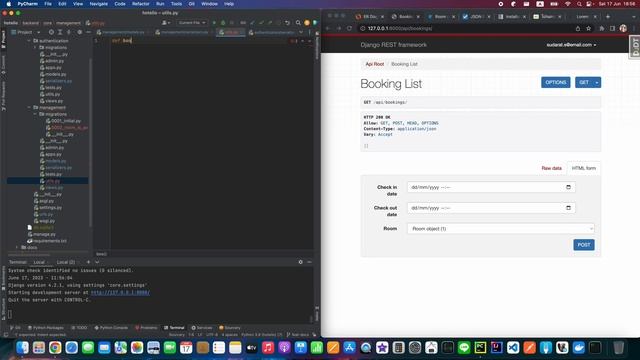Click the browser address bar URL
The width and height of the screenshot is (640, 360).
[x=400, y=29]
